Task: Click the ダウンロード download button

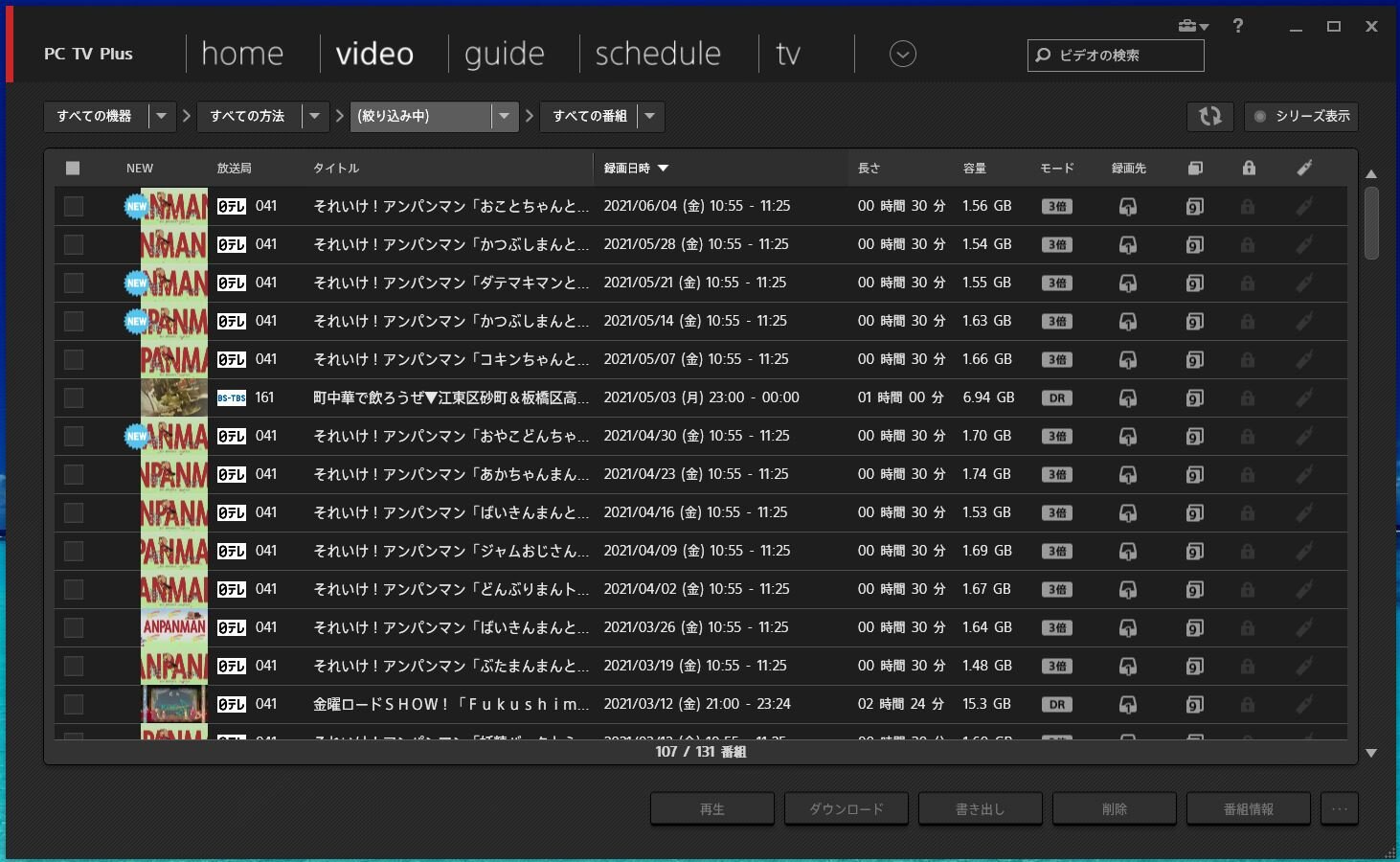Action: tap(847, 809)
